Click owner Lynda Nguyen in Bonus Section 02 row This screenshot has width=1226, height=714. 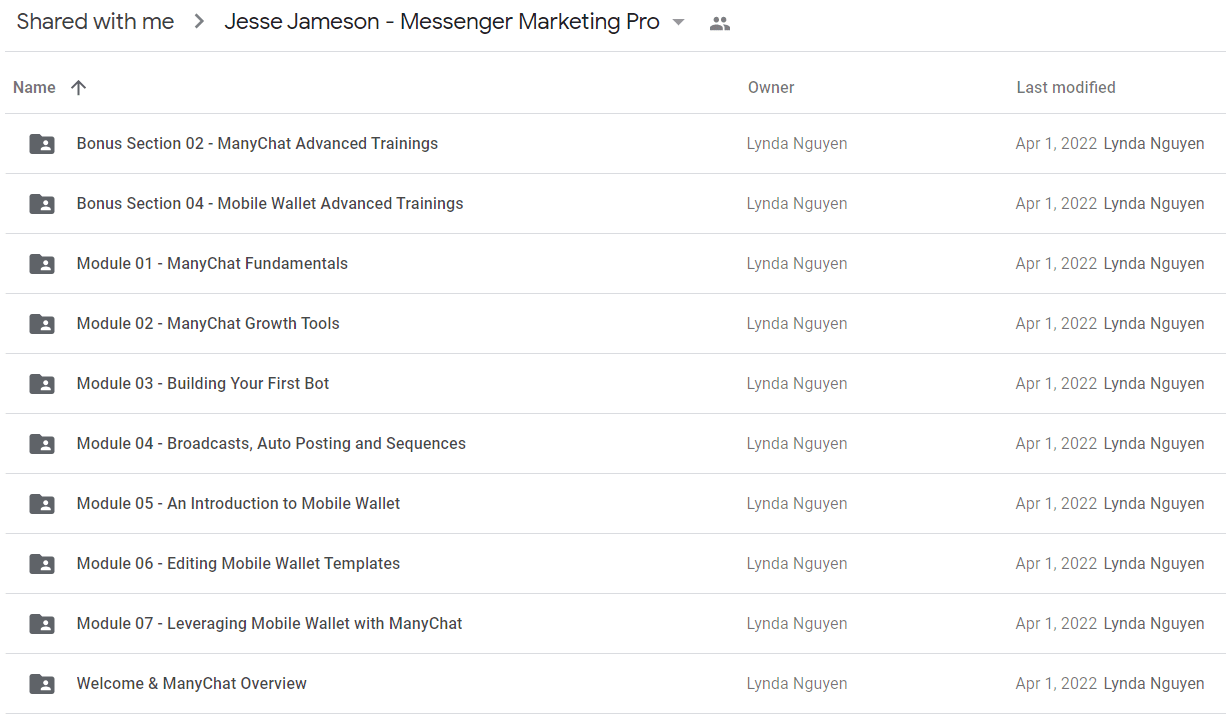(797, 143)
